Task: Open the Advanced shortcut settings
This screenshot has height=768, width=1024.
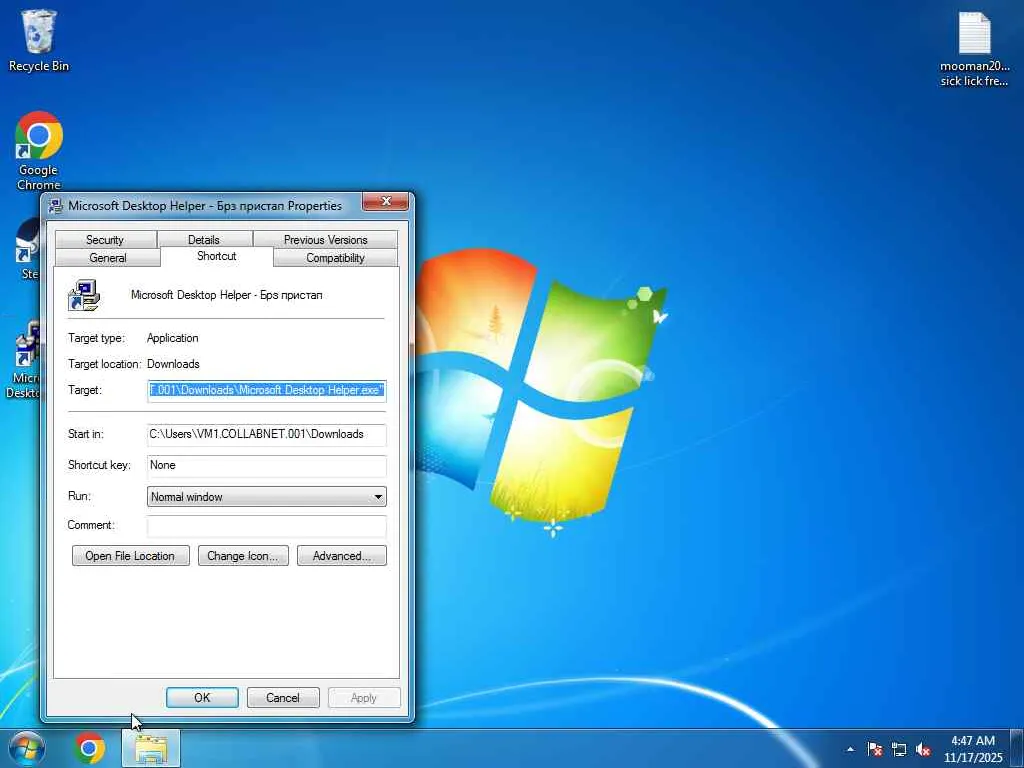Action: pyautogui.click(x=342, y=556)
